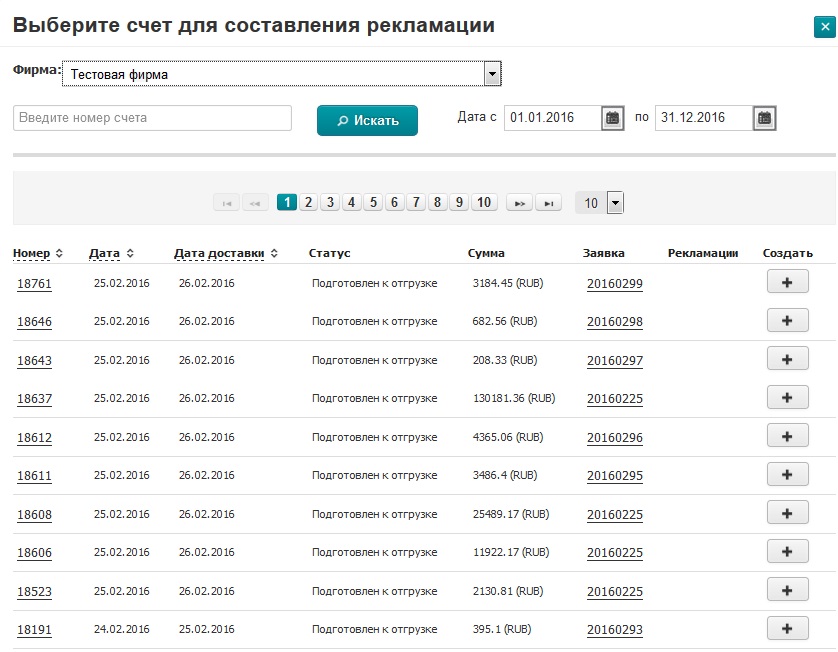
Task: Go to the next page of results
Action: tap(519, 203)
